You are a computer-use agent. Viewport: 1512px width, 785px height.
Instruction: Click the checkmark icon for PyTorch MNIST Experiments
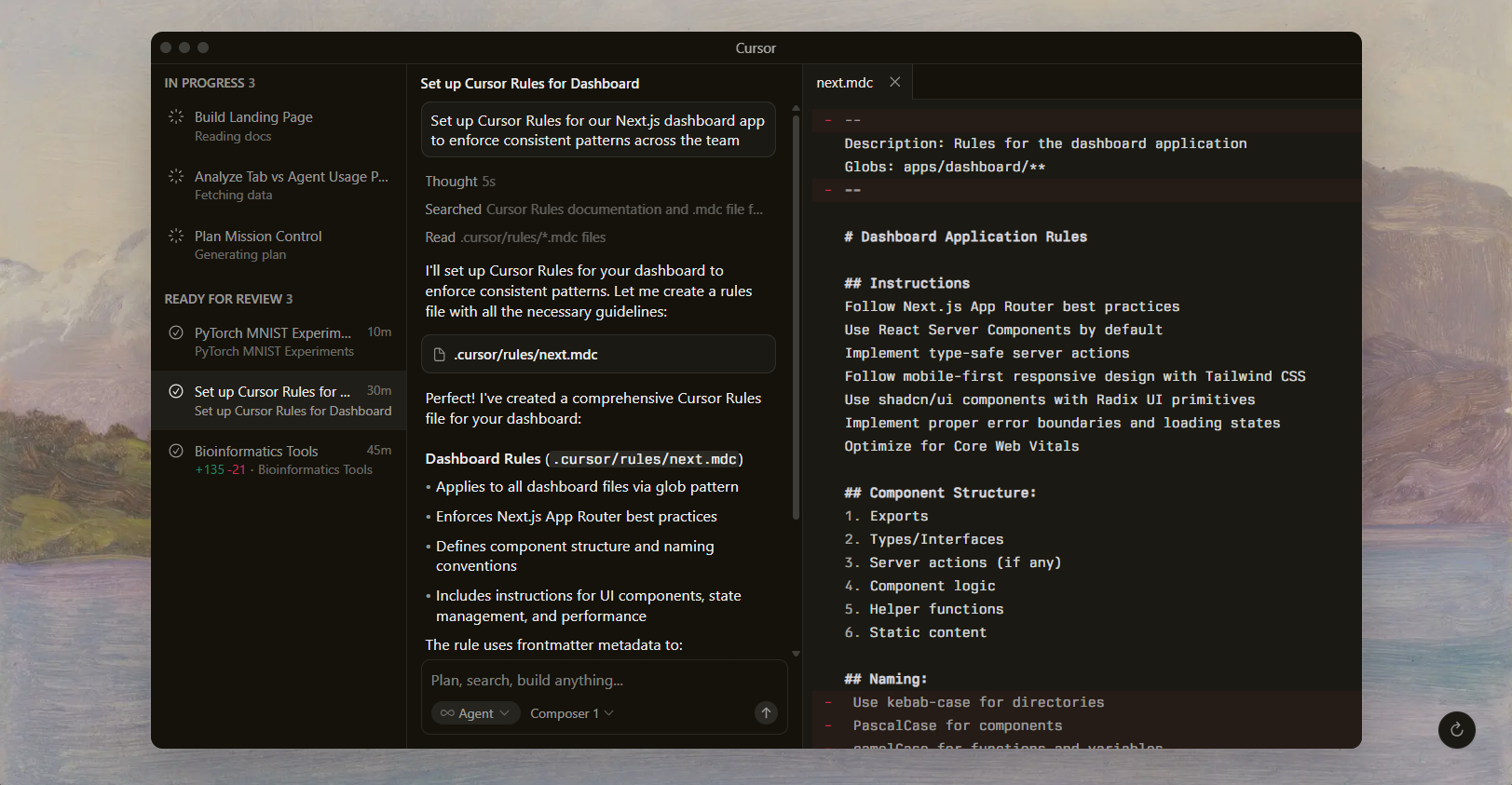[x=175, y=332]
